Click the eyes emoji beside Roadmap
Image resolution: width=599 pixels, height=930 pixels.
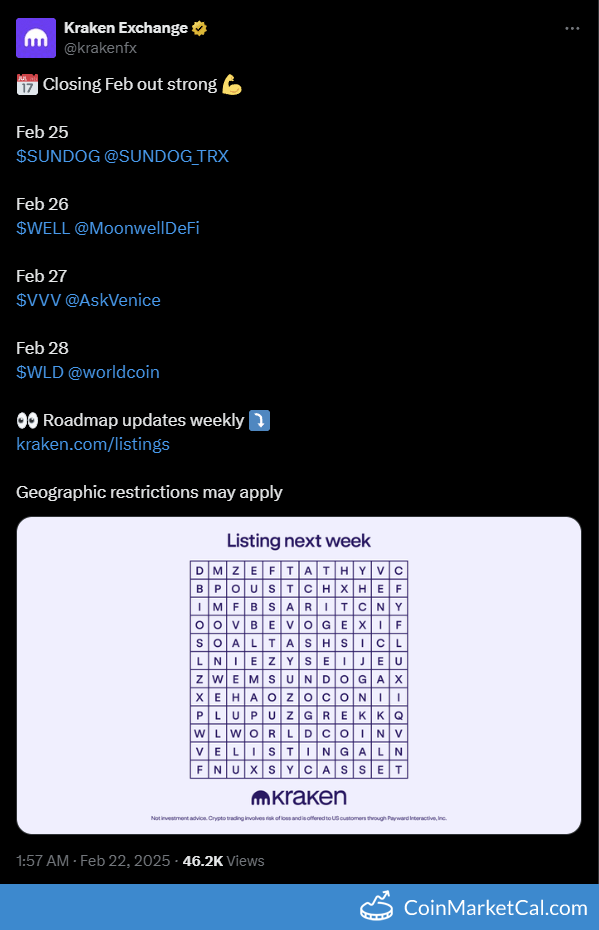click(27, 421)
